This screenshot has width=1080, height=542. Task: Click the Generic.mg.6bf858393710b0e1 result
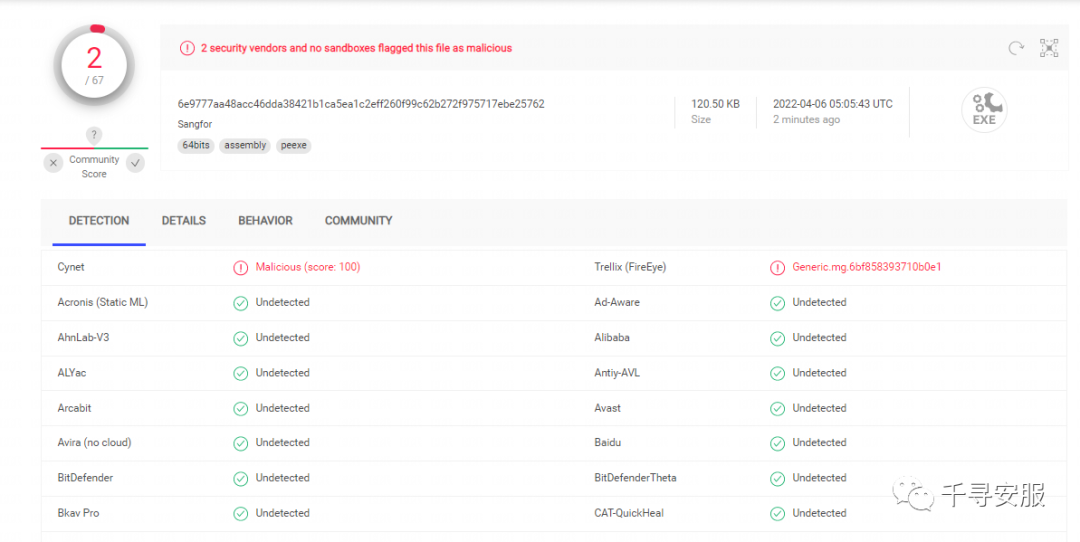[866, 267]
